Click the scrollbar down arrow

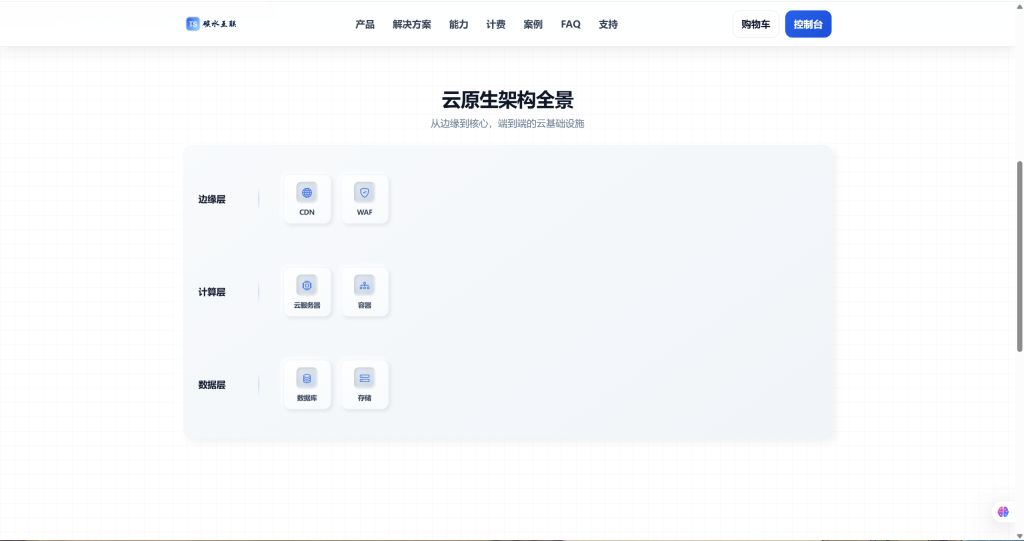click(1019, 536)
